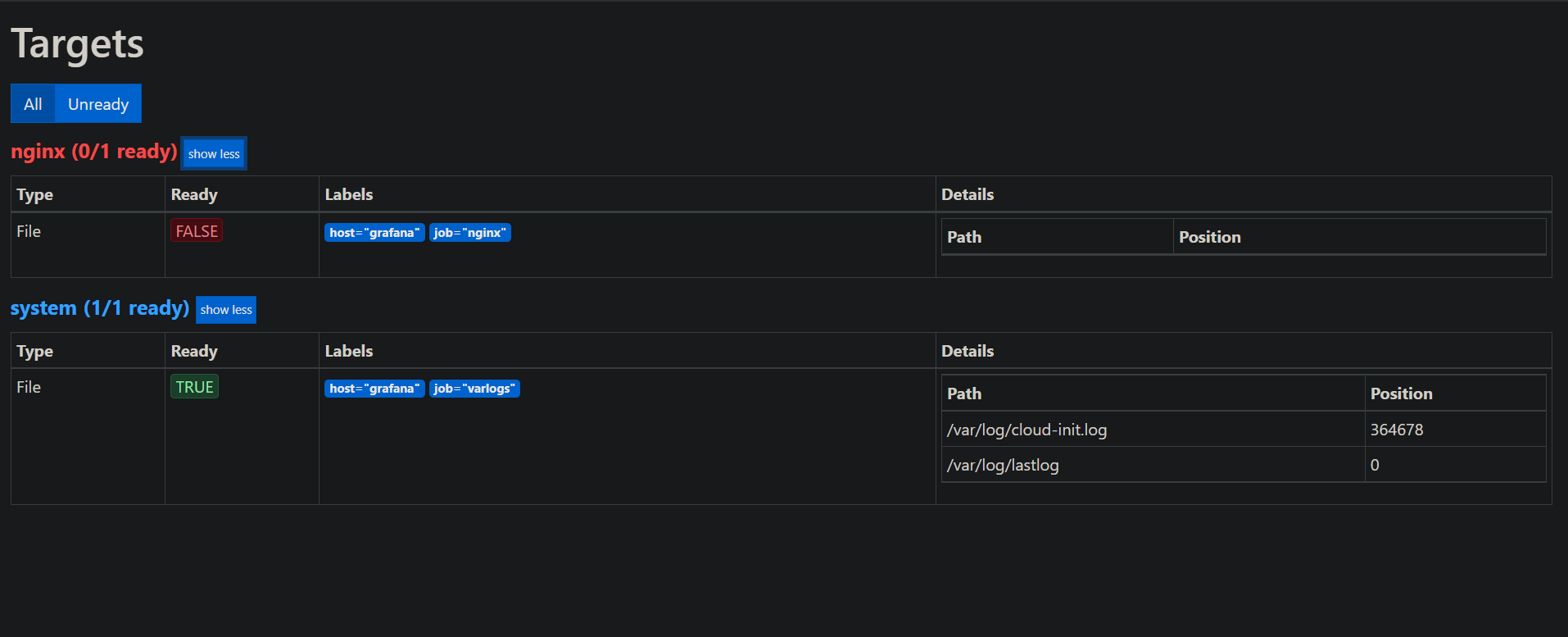1568x637 pixels.
Task: Click the Labels column header in nginx table
Action: 348,194
